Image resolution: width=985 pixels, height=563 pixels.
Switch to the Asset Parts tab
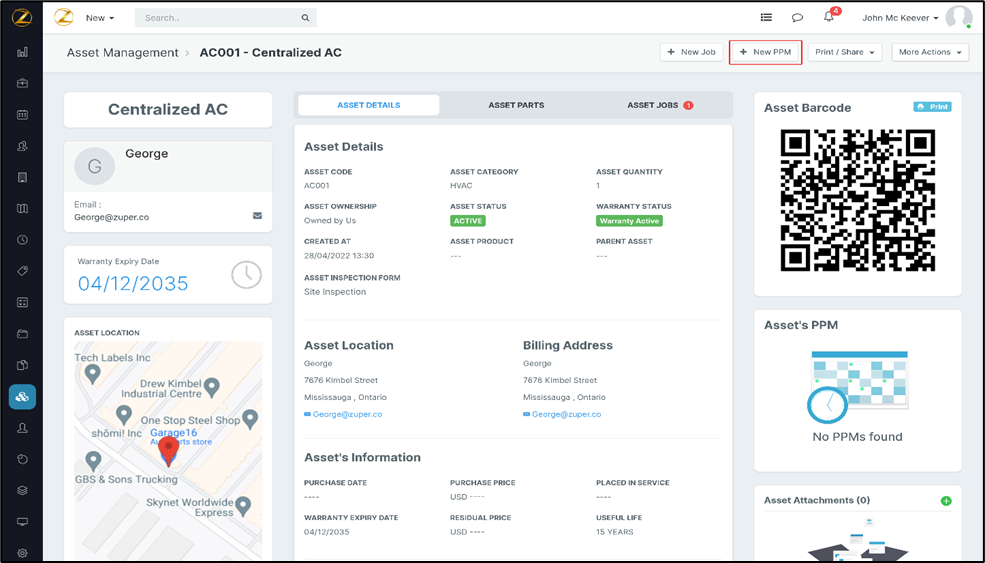516,105
